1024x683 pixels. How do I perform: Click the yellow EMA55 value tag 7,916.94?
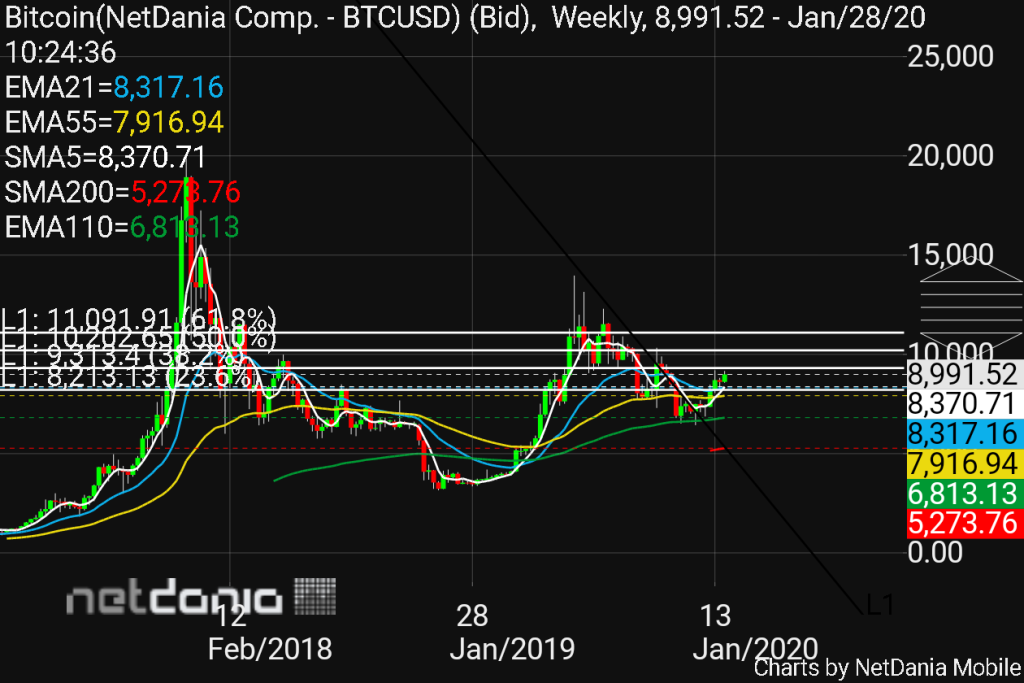click(x=964, y=464)
